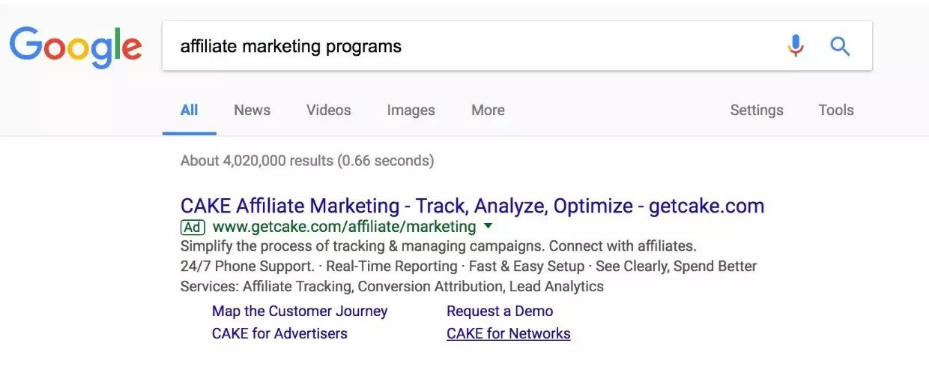Click the microphone voice search icon
This screenshot has width=929, height=390.
[x=796, y=46]
